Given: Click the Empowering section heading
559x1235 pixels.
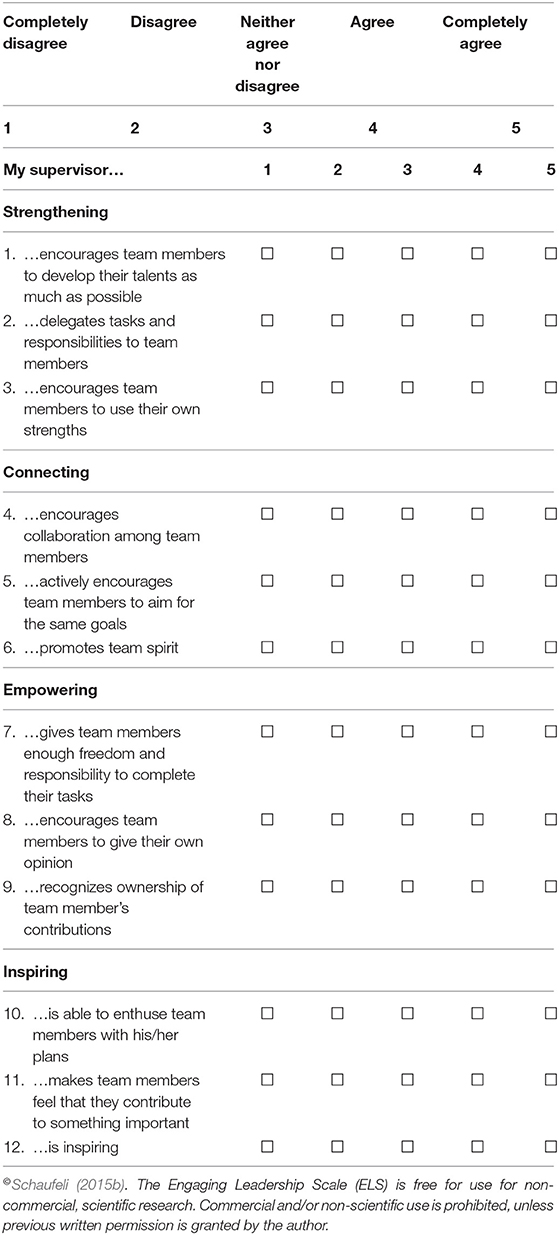Looking at the screenshot, I should click(x=49, y=689).
